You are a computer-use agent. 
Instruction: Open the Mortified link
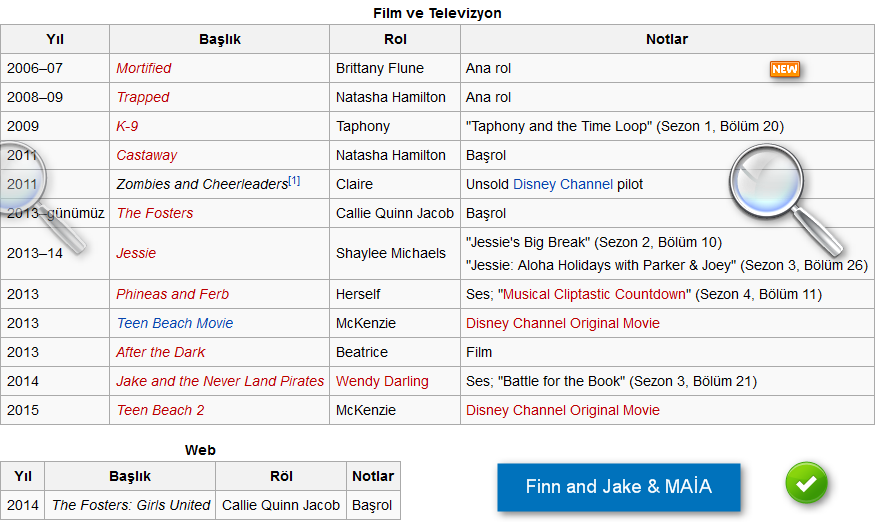pos(143,68)
